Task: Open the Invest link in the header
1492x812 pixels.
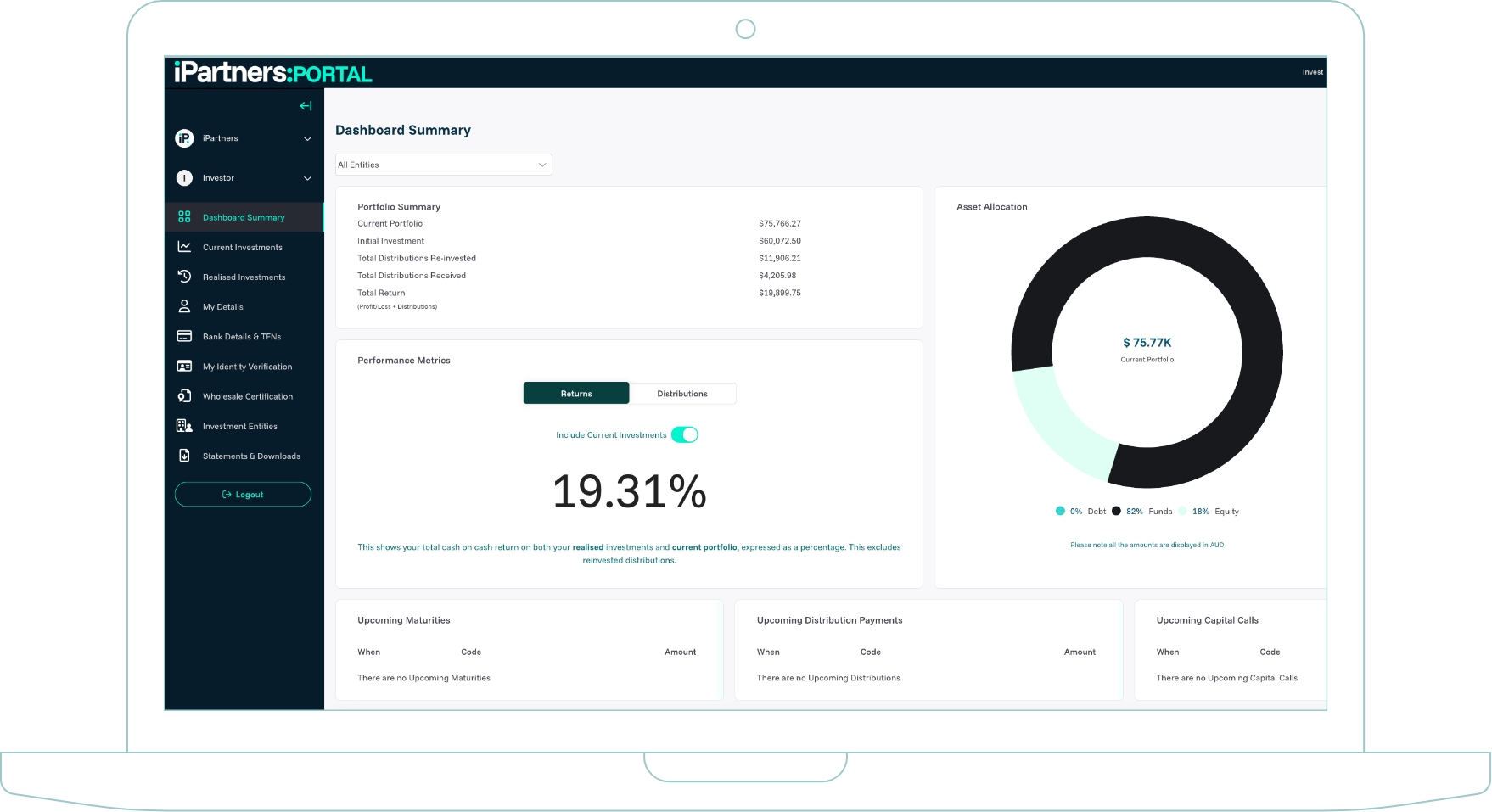Action: pos(1313,72)
